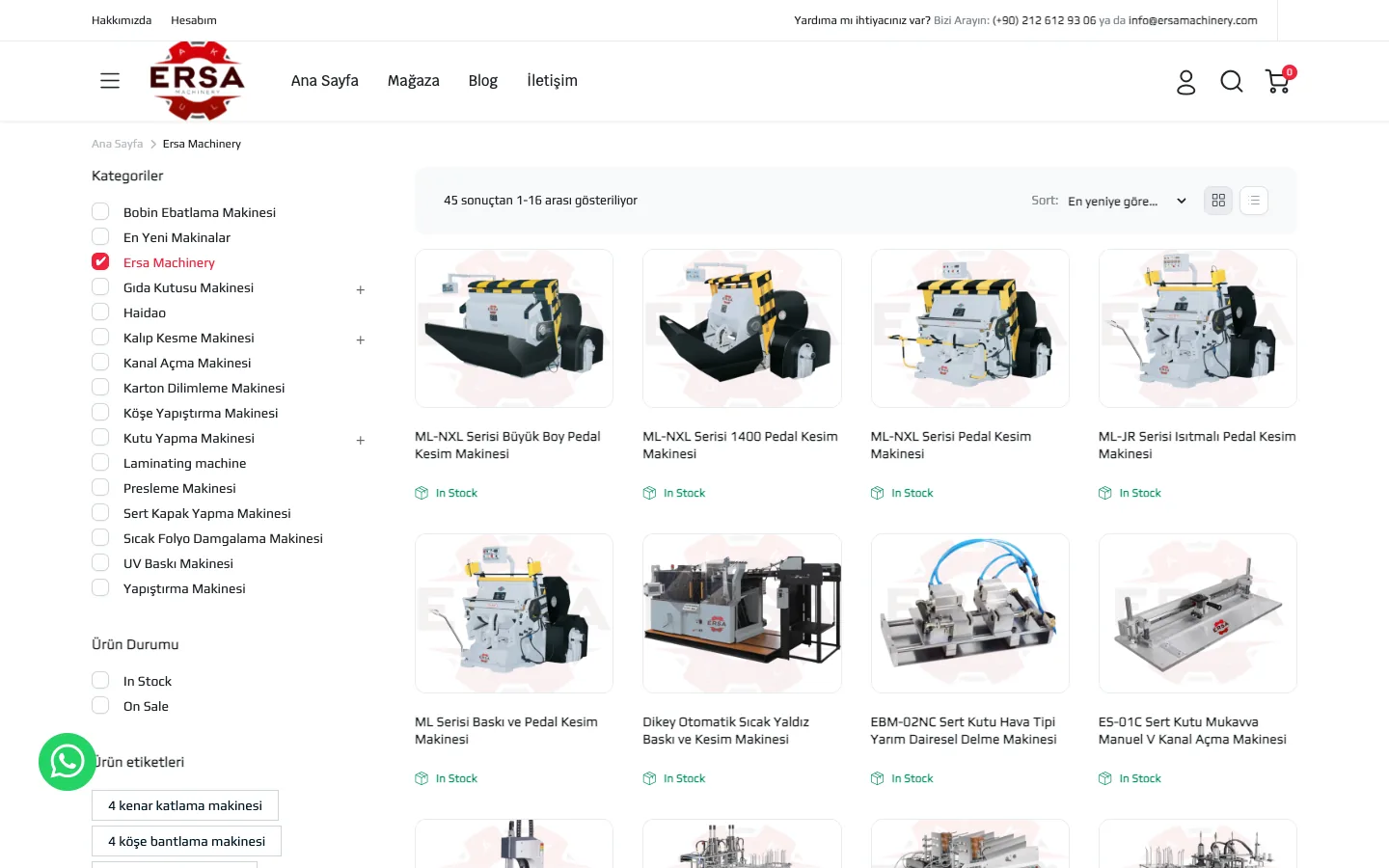Open ES-01C Sert Kutu Mukavva product image
Viewport: 1389px width, 868px height.
coord(1198,613)
